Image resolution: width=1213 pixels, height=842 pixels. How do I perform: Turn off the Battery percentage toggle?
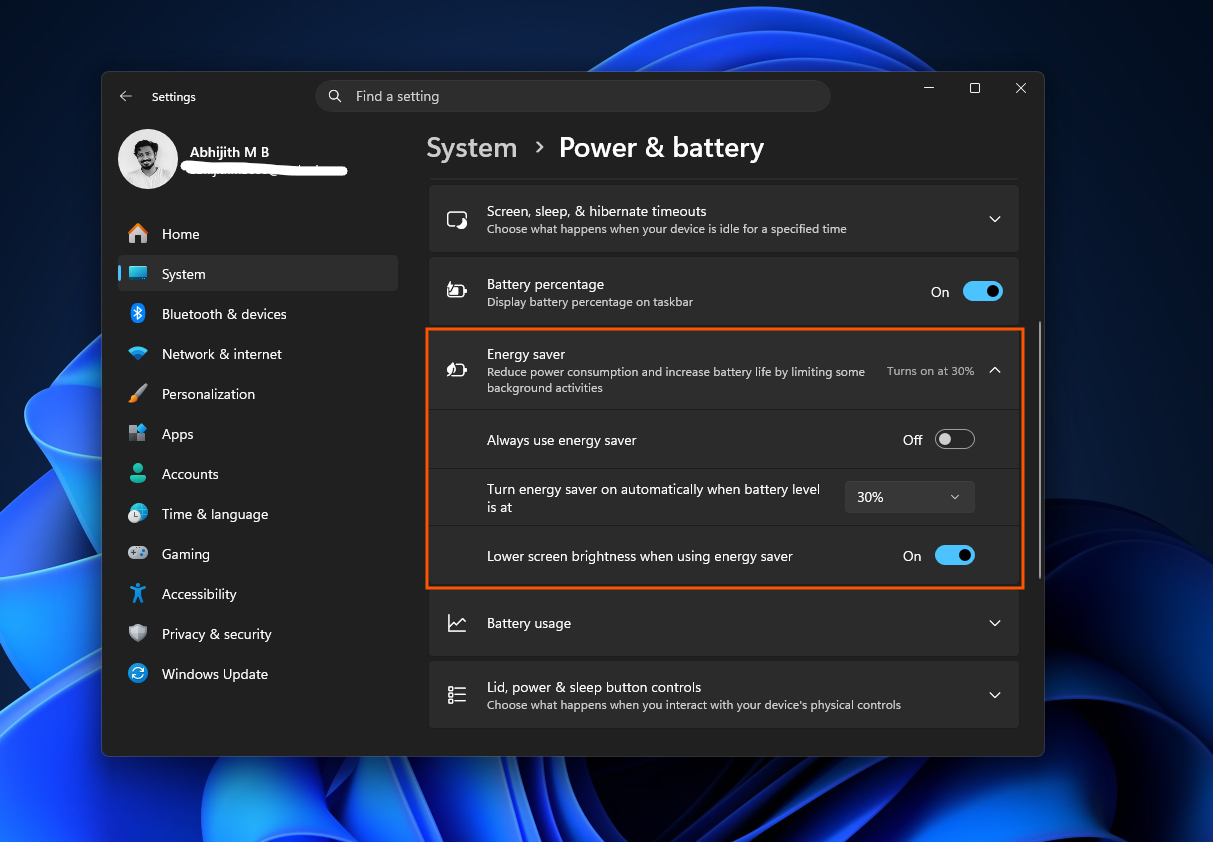(x=982, y=292)
